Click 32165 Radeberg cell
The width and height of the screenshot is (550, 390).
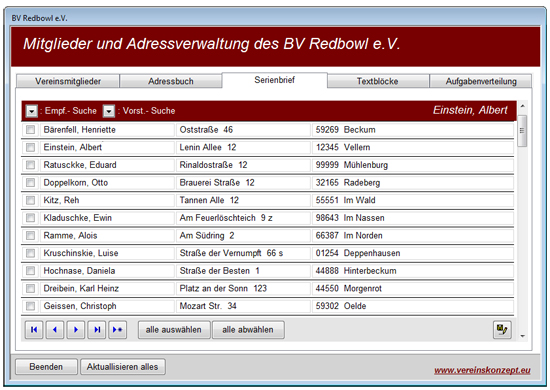click(413, 183)
